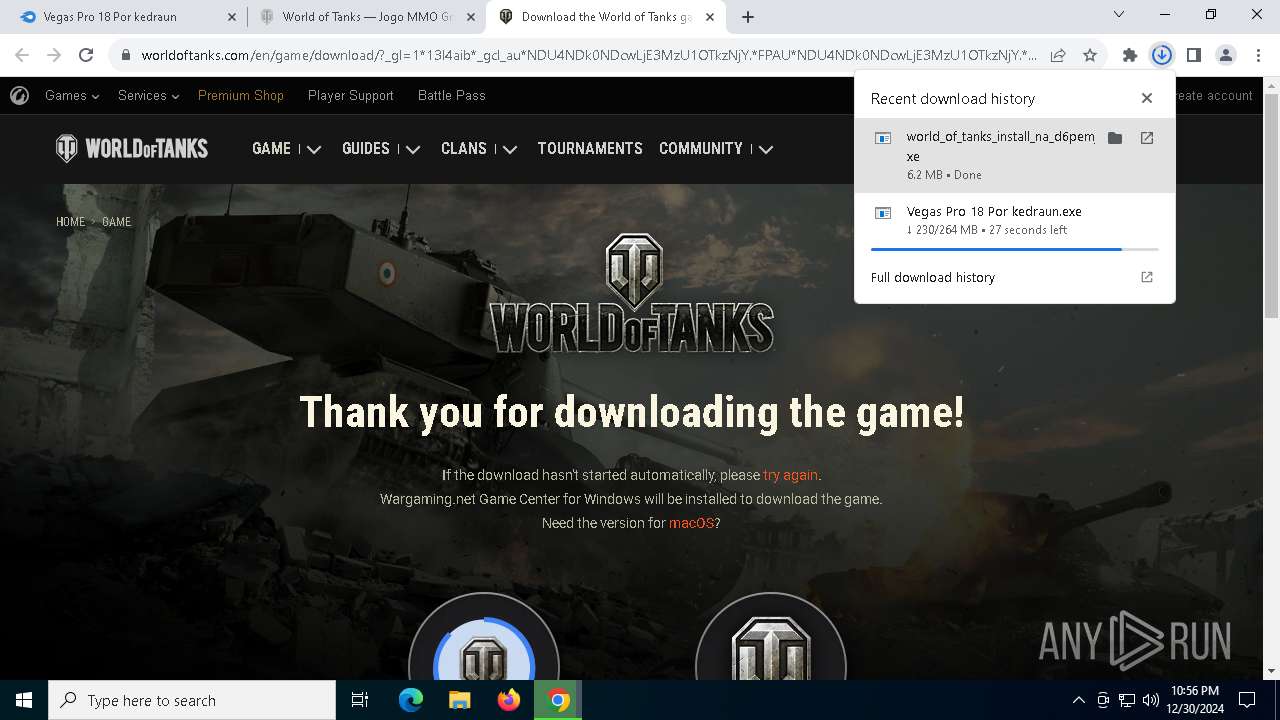The height and width of the screenshot is (720, 1280).
Task: Close the World of Tanks Jogo MMO tab
Action: pos(471,17)
